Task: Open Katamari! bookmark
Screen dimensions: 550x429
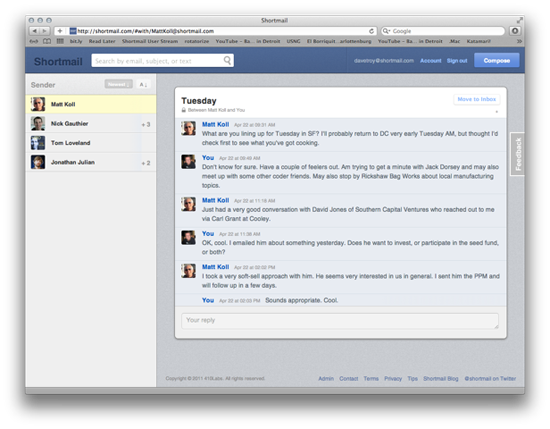Action: [x=478, y=41]
